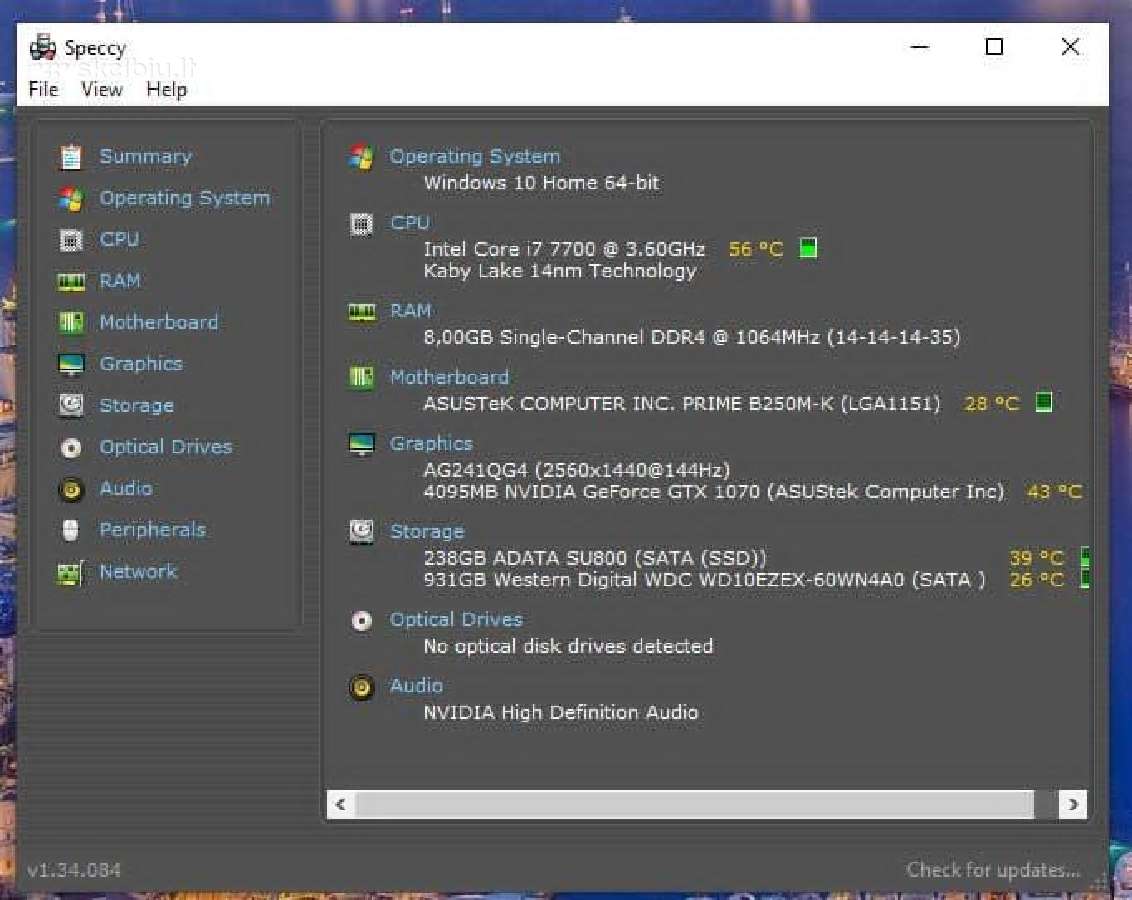This screenshot has height=900, width=1132.
Task: Click the Operating System Windows icon in sidebar
Action: pyautogui.click(x=71, y=198)
